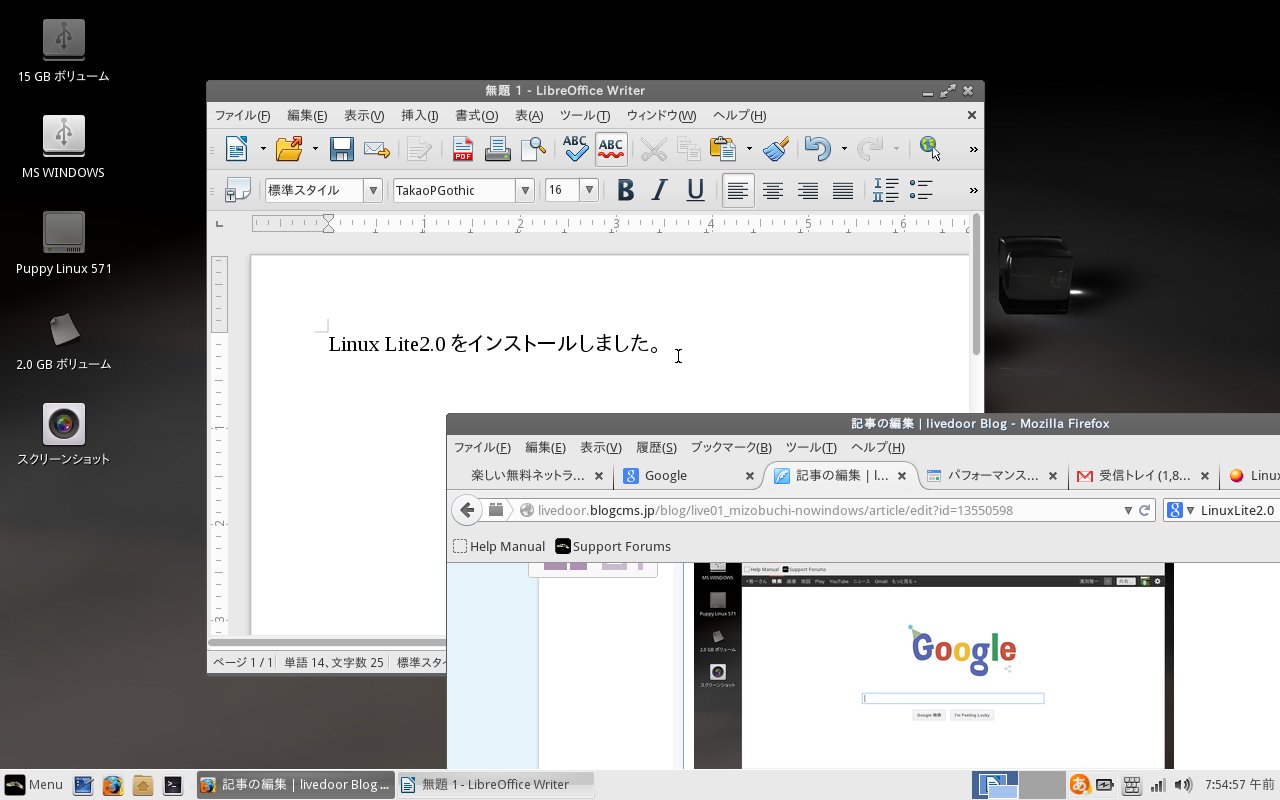1280x800 pixels.
Task: Open the MS WINDOWS desktop drive
Action: (63, 147)
